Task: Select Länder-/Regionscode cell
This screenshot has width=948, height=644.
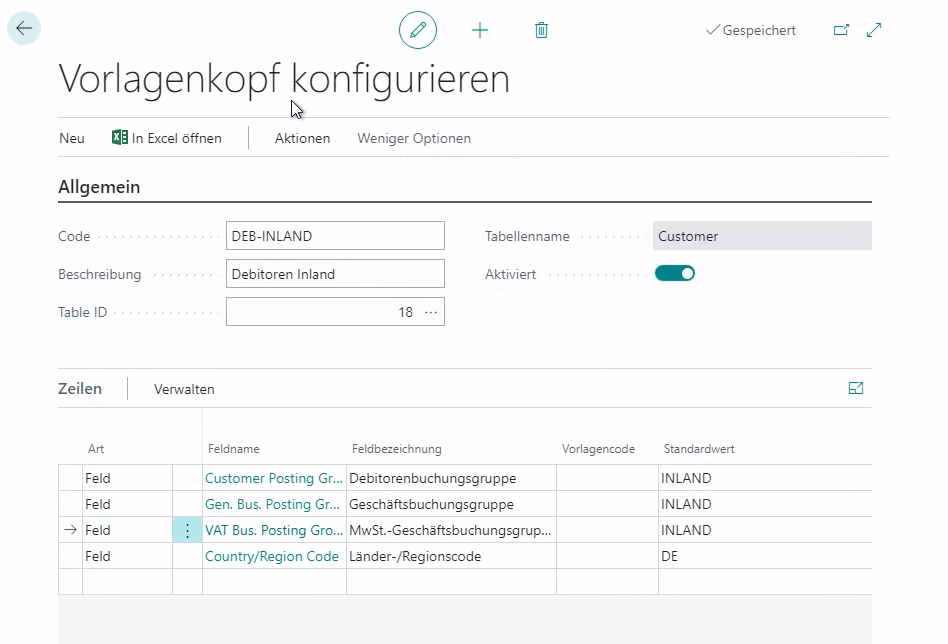Action: (451, 556)
